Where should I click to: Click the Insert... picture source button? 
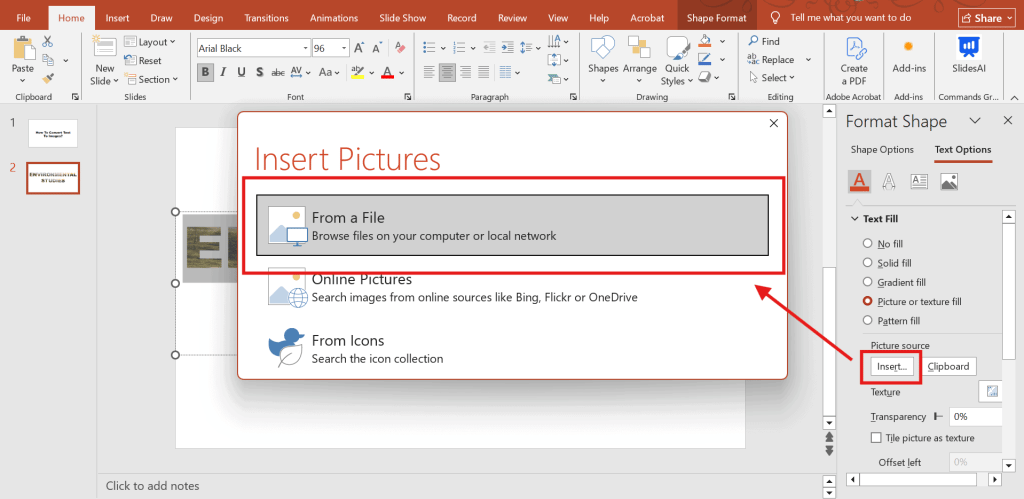click(x=892, y=366)
